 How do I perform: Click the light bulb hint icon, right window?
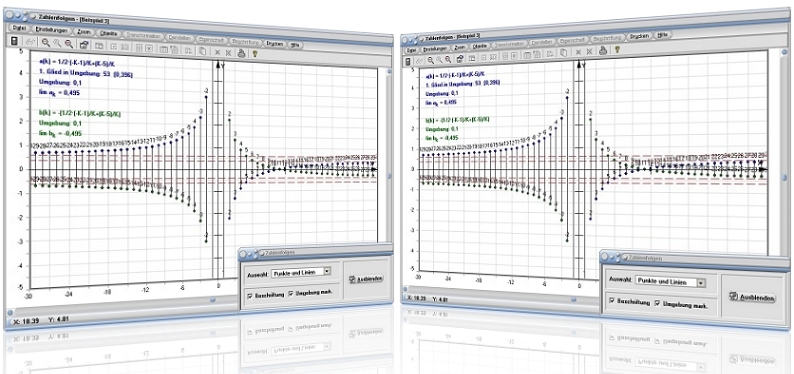pos(617,49)
